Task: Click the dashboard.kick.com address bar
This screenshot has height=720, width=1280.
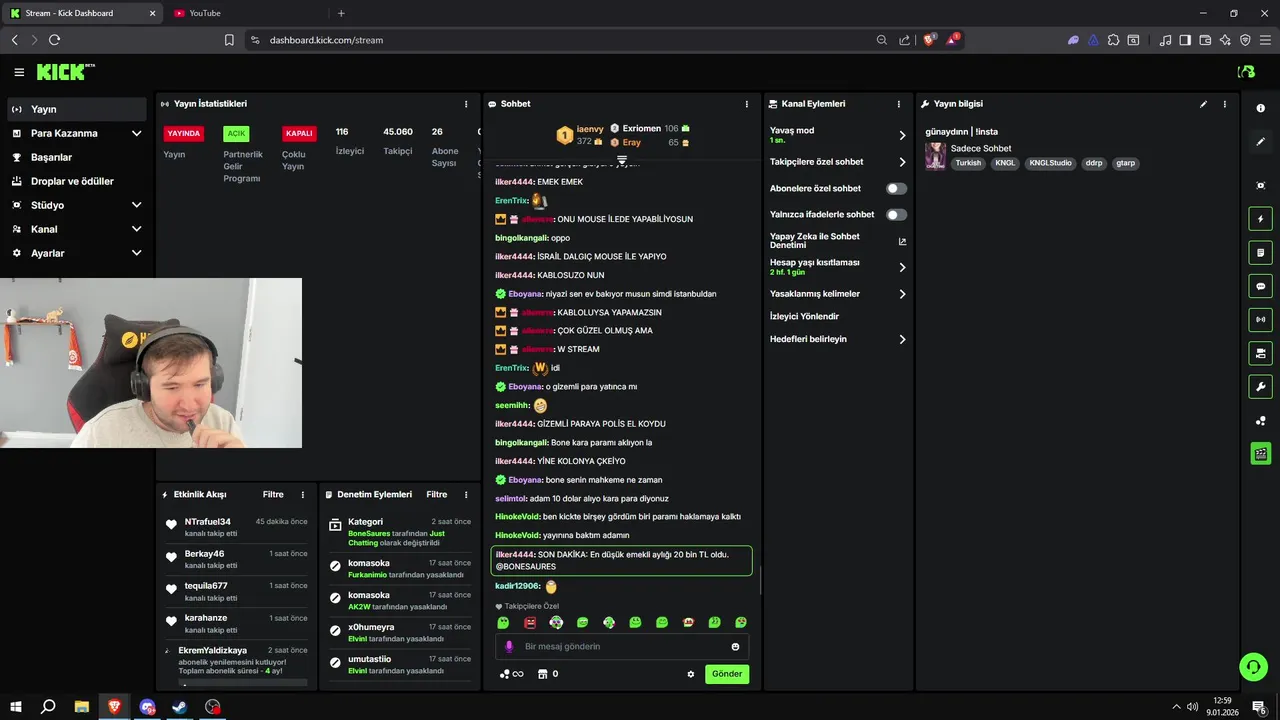Action: [560, 40]
